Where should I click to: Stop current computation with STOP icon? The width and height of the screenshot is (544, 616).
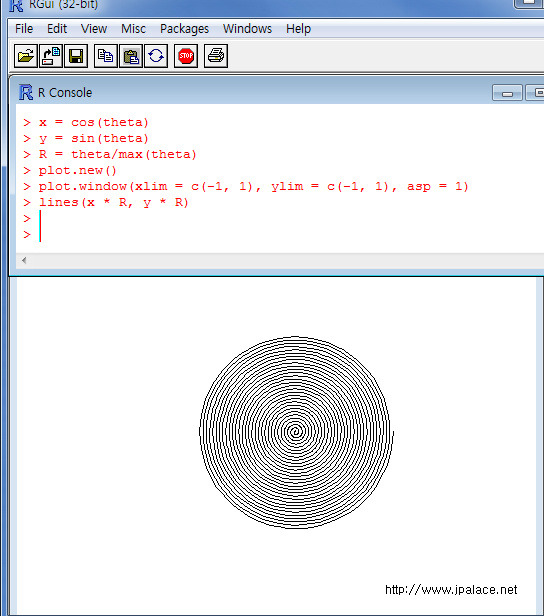[x=186, y=56]
